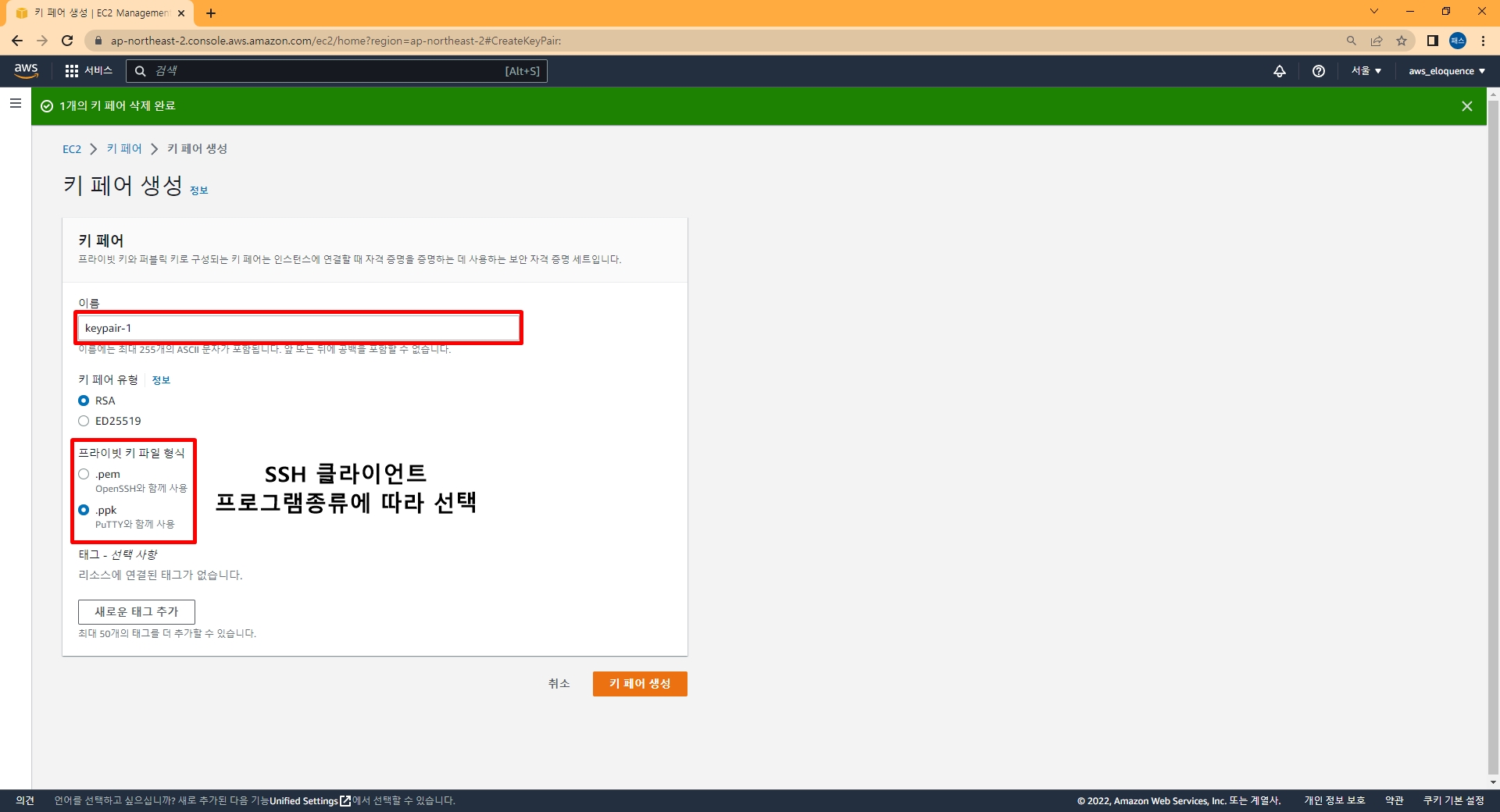Click the AWS home logo
Viewport: 1500px width, 812px height.
click(26, 70)
